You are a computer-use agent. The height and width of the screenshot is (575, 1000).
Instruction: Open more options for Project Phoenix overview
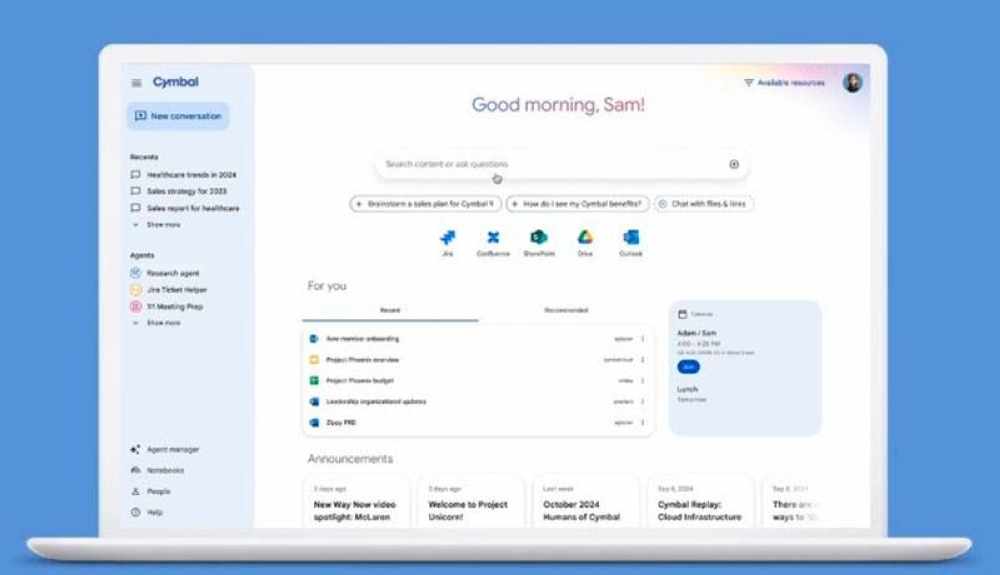643,360
